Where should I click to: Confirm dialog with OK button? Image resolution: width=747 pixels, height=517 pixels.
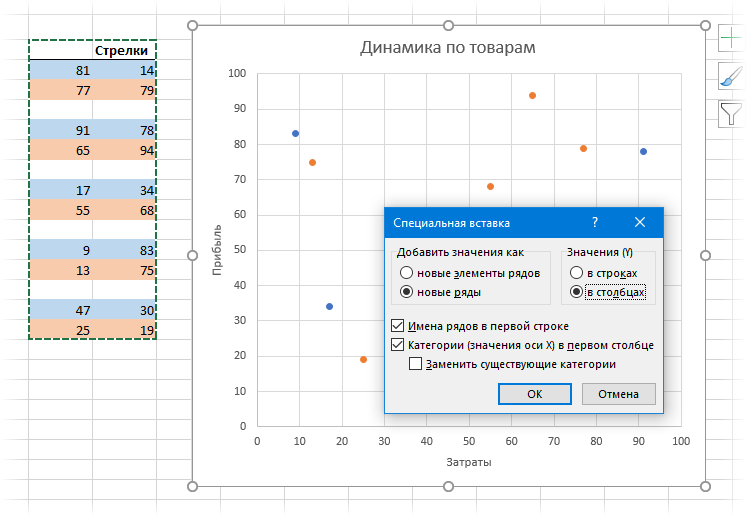(x=535, y=394)
